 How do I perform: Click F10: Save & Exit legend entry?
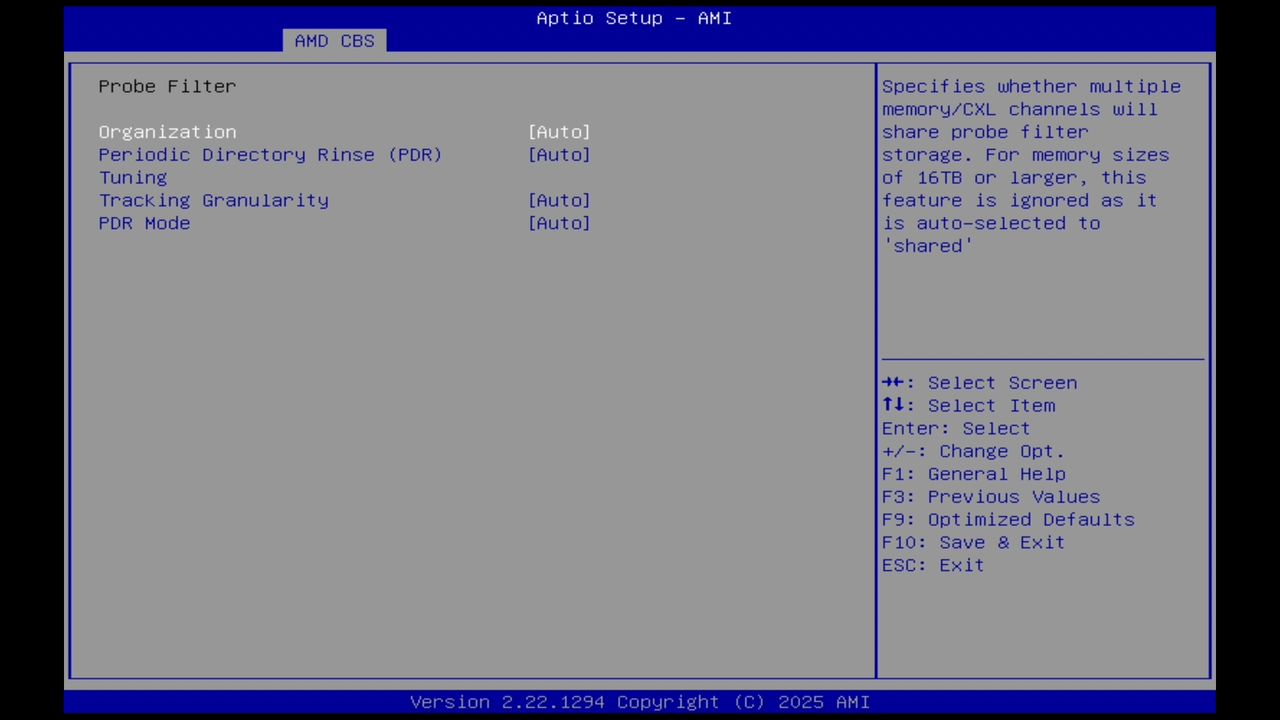pyautogui.click(x=972, y=542)
